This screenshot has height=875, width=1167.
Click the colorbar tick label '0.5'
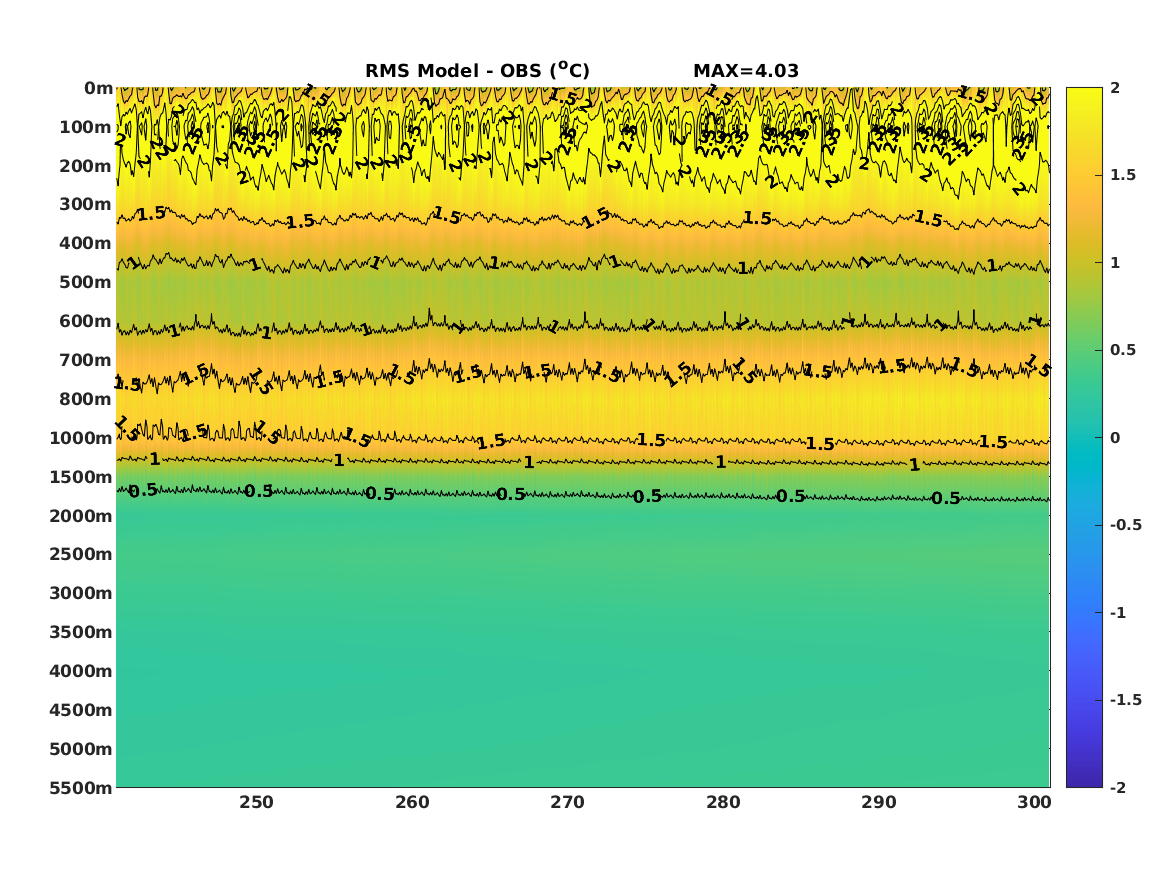point(1123,350)
